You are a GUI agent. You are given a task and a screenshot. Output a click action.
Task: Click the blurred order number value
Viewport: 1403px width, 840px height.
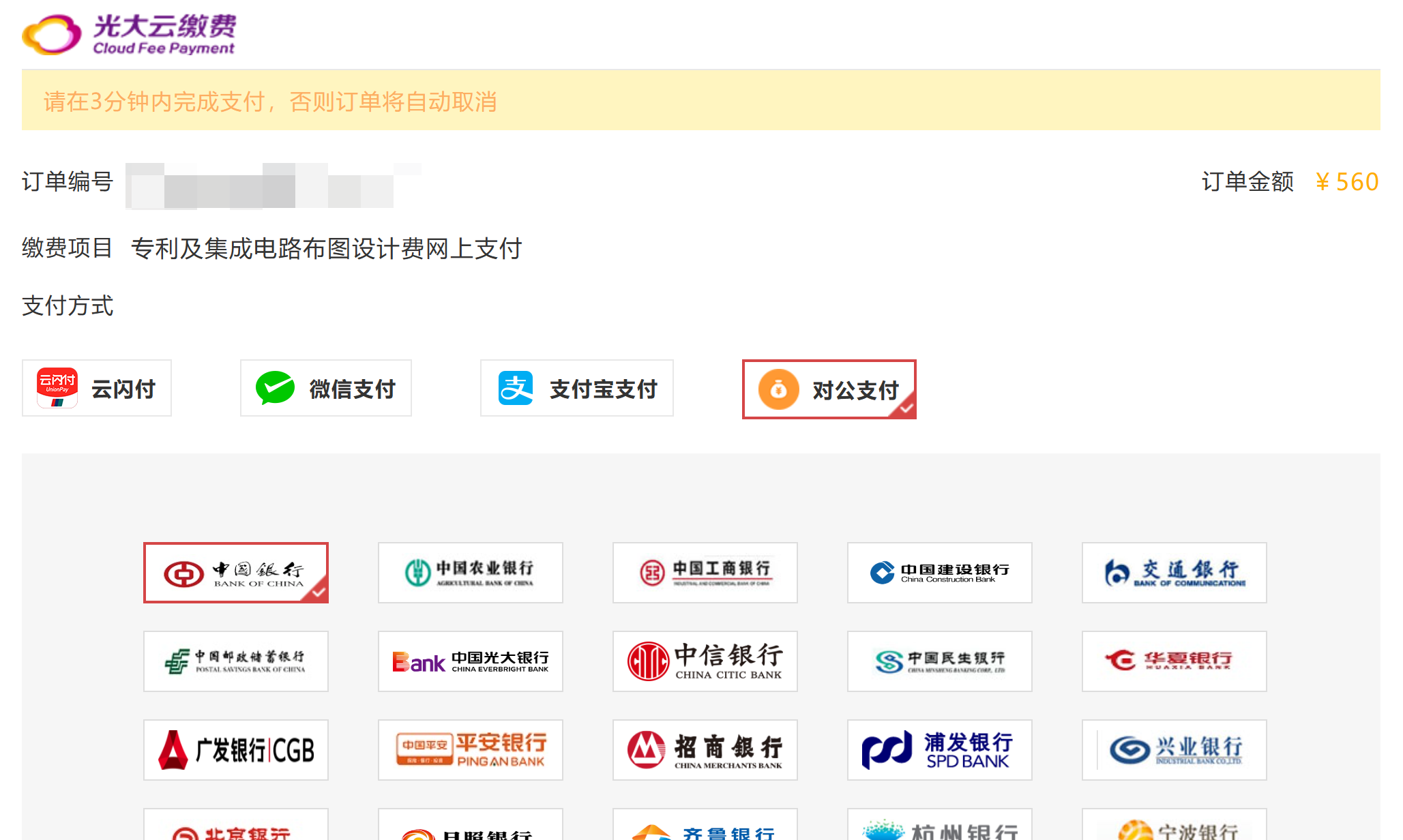tap(273, 185)
